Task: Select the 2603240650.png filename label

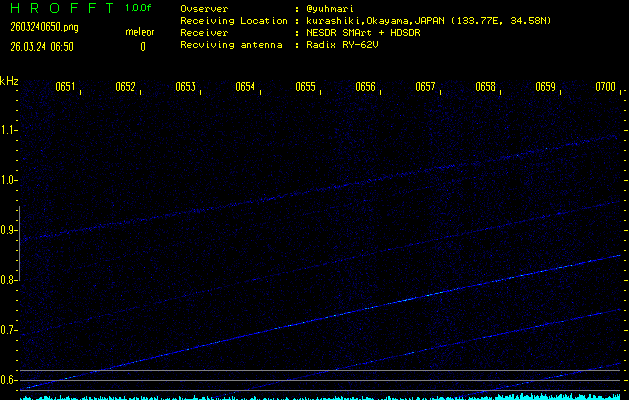Action: 38,27
